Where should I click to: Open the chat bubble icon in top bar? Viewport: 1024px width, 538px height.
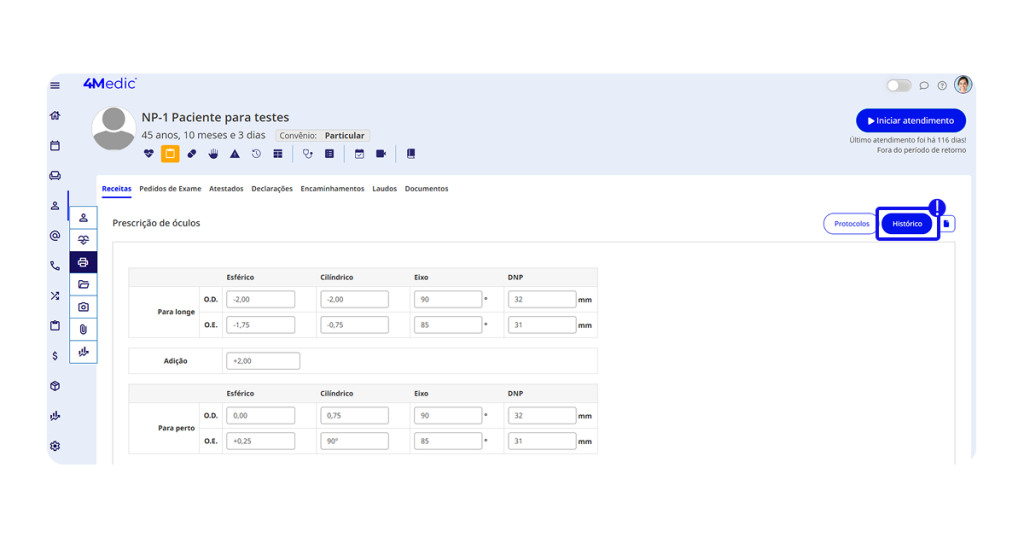(924, 86)
